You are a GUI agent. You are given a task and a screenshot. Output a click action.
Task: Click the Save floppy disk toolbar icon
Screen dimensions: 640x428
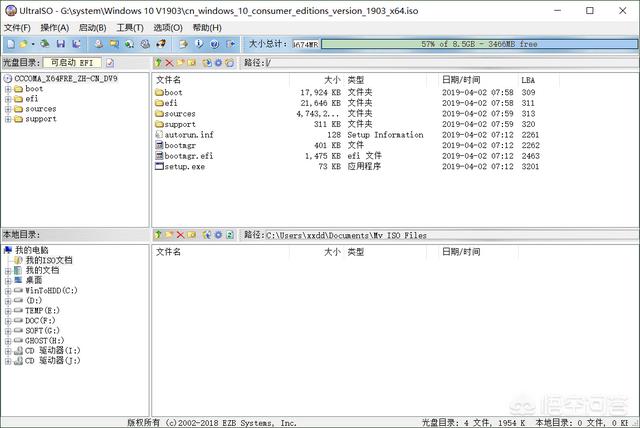[x=61, y=44]
